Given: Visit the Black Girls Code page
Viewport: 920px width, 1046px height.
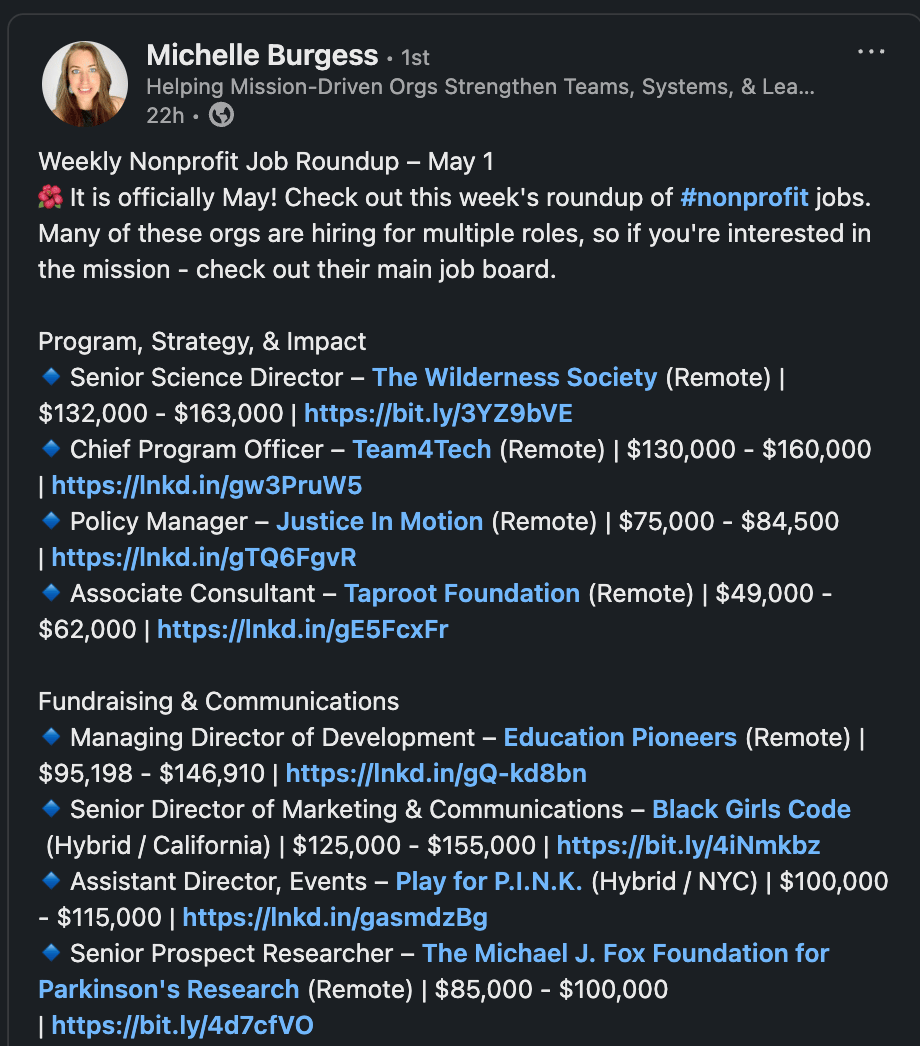Looking at the screenshot, I should tap(751, 810).
